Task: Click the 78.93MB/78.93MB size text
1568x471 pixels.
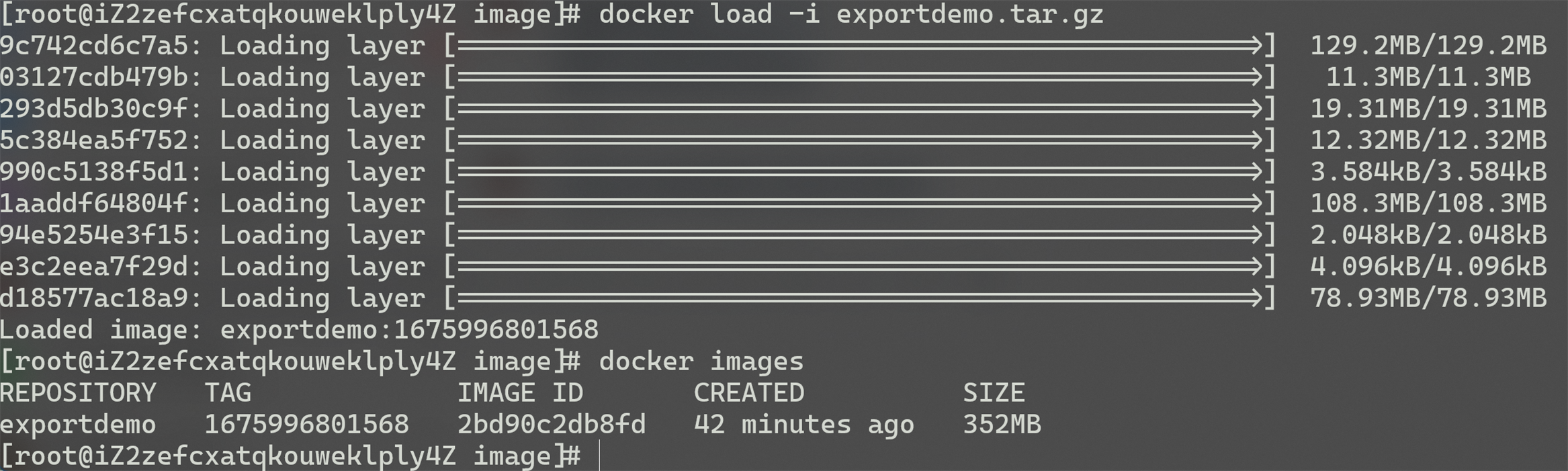Action: click(x=1428, y=298)
